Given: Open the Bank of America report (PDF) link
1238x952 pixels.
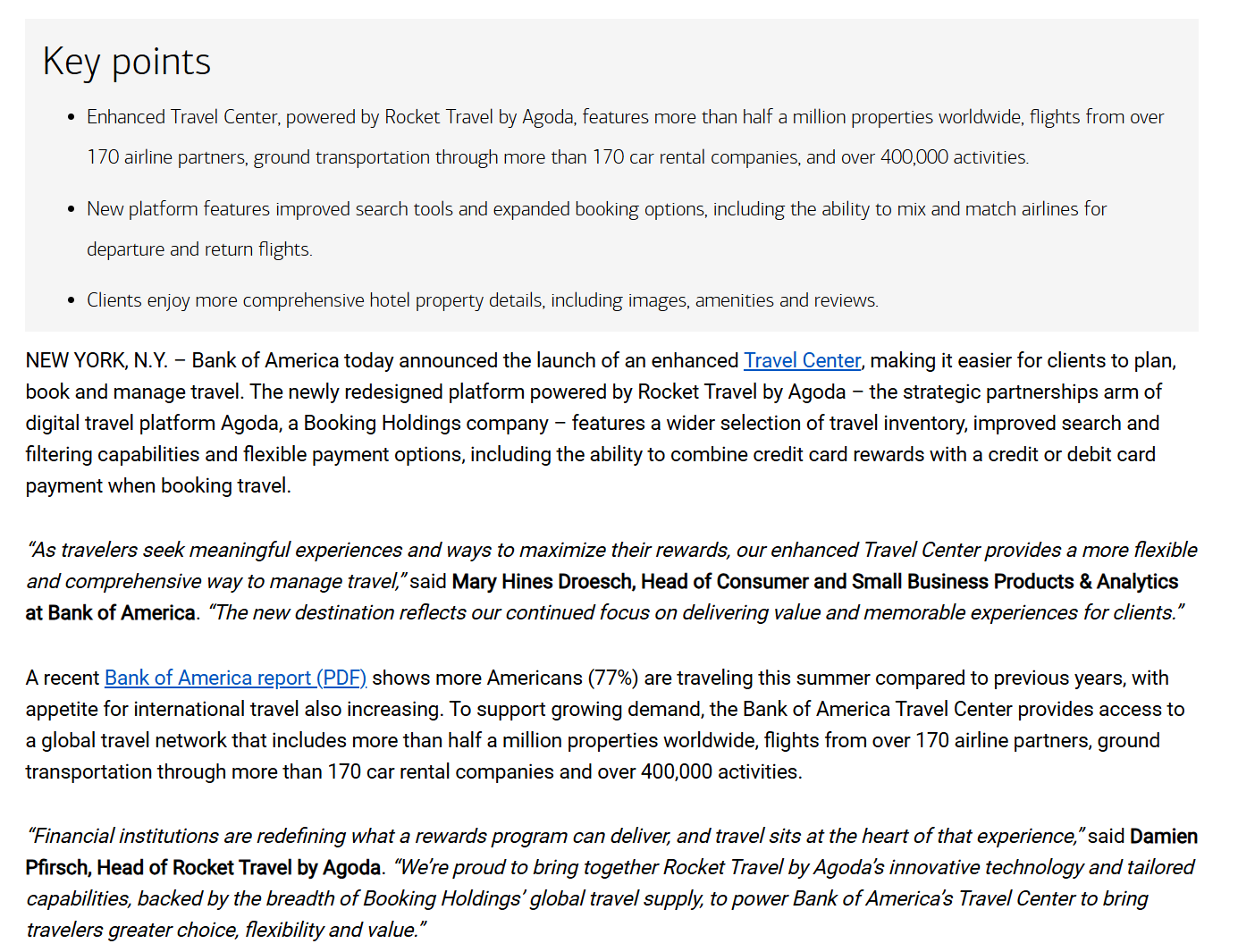Looking at the screenshot, I should [236, 678].
